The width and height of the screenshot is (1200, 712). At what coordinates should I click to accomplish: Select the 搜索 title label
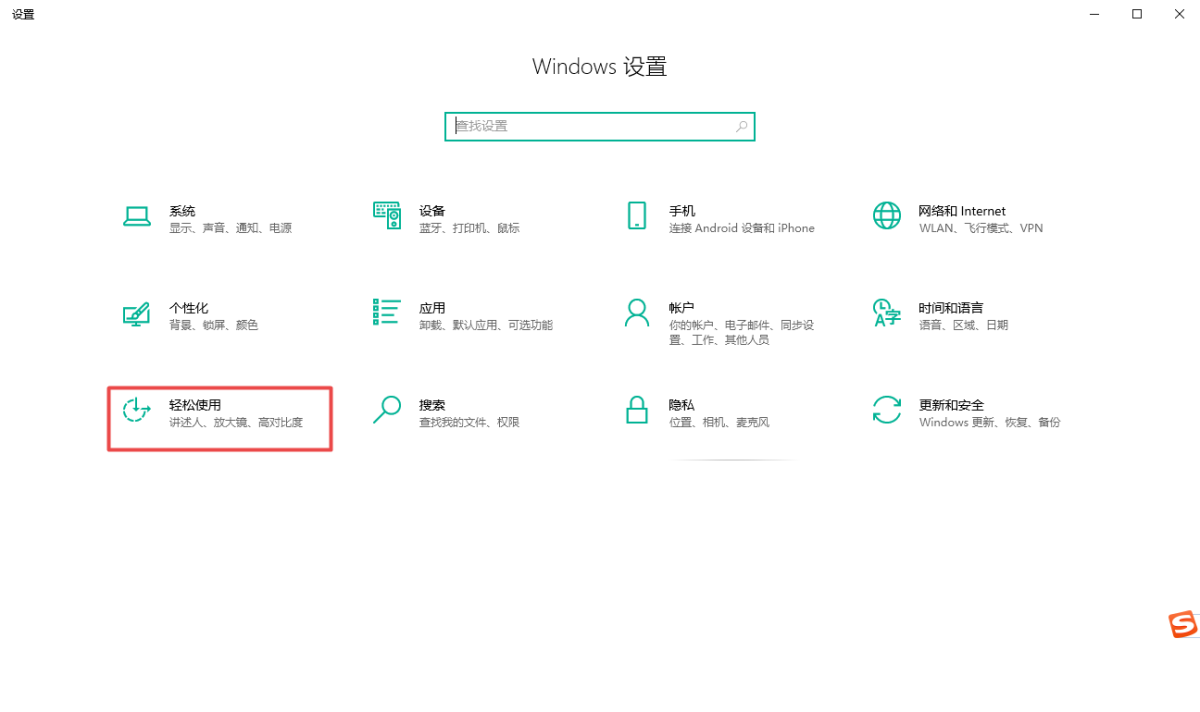432,405
